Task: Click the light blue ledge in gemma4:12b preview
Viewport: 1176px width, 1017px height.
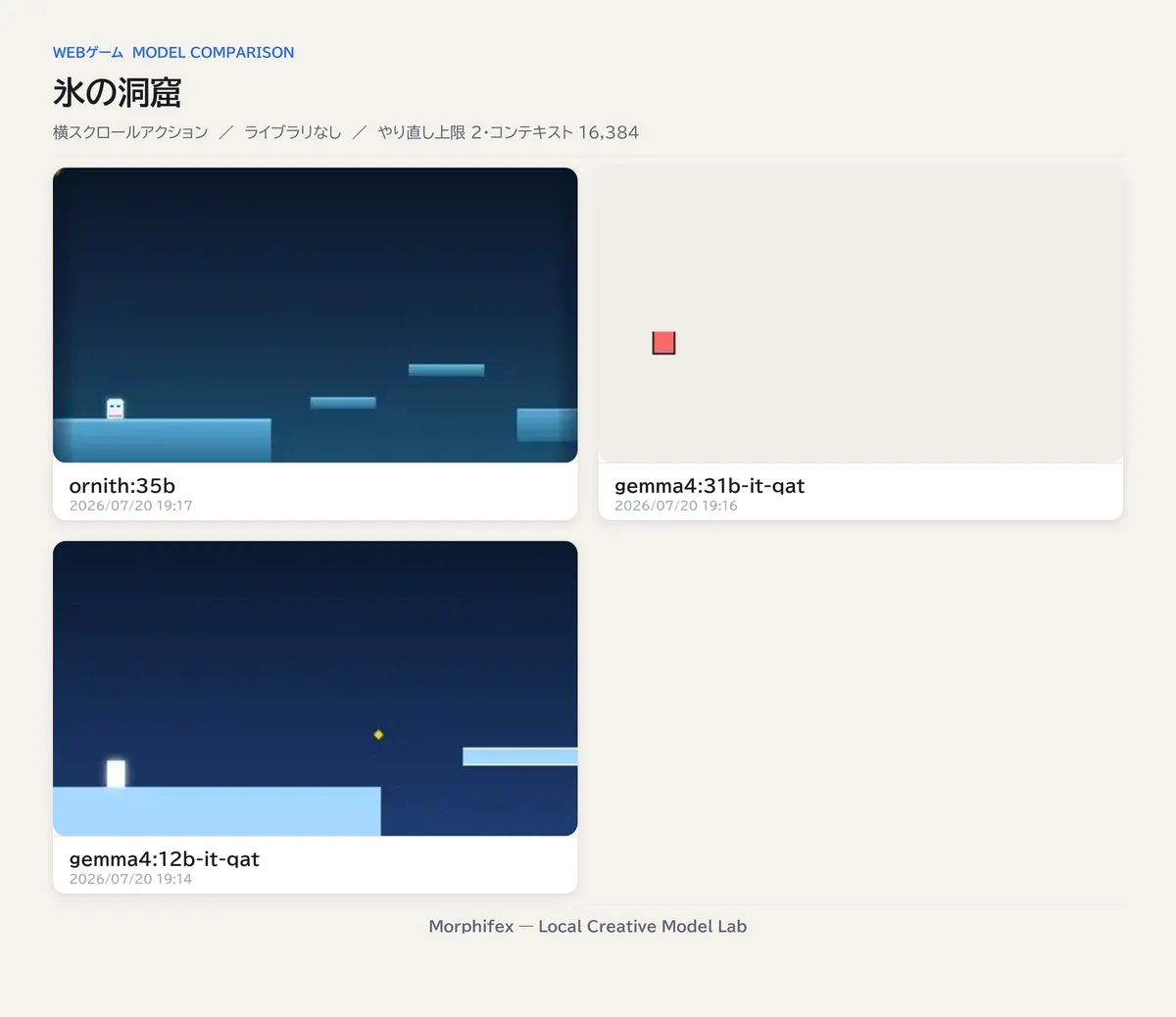Action: (519, 756)
